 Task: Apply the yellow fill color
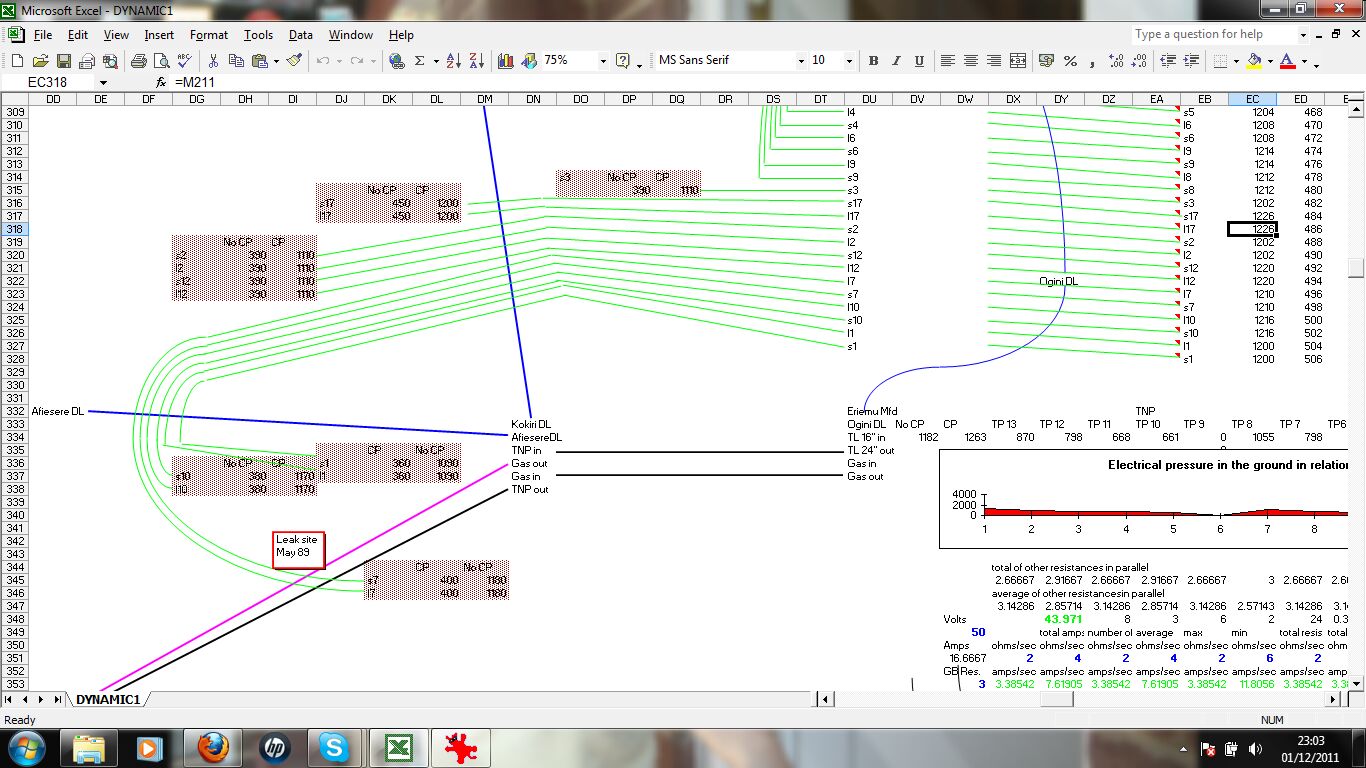[1254, 61]
